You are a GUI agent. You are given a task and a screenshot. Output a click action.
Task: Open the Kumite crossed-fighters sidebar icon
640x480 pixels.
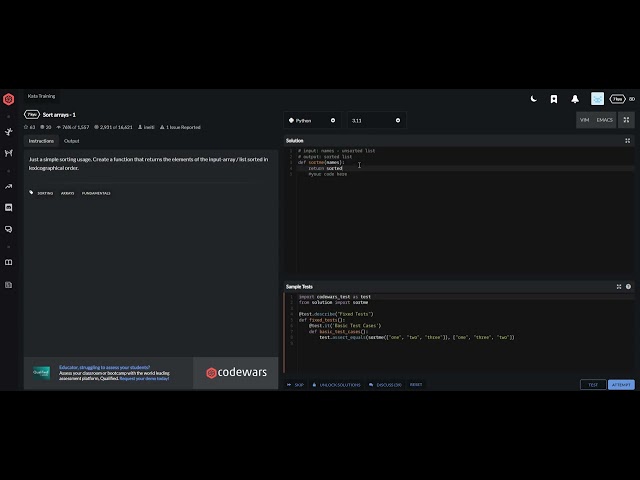click(9, 153)
